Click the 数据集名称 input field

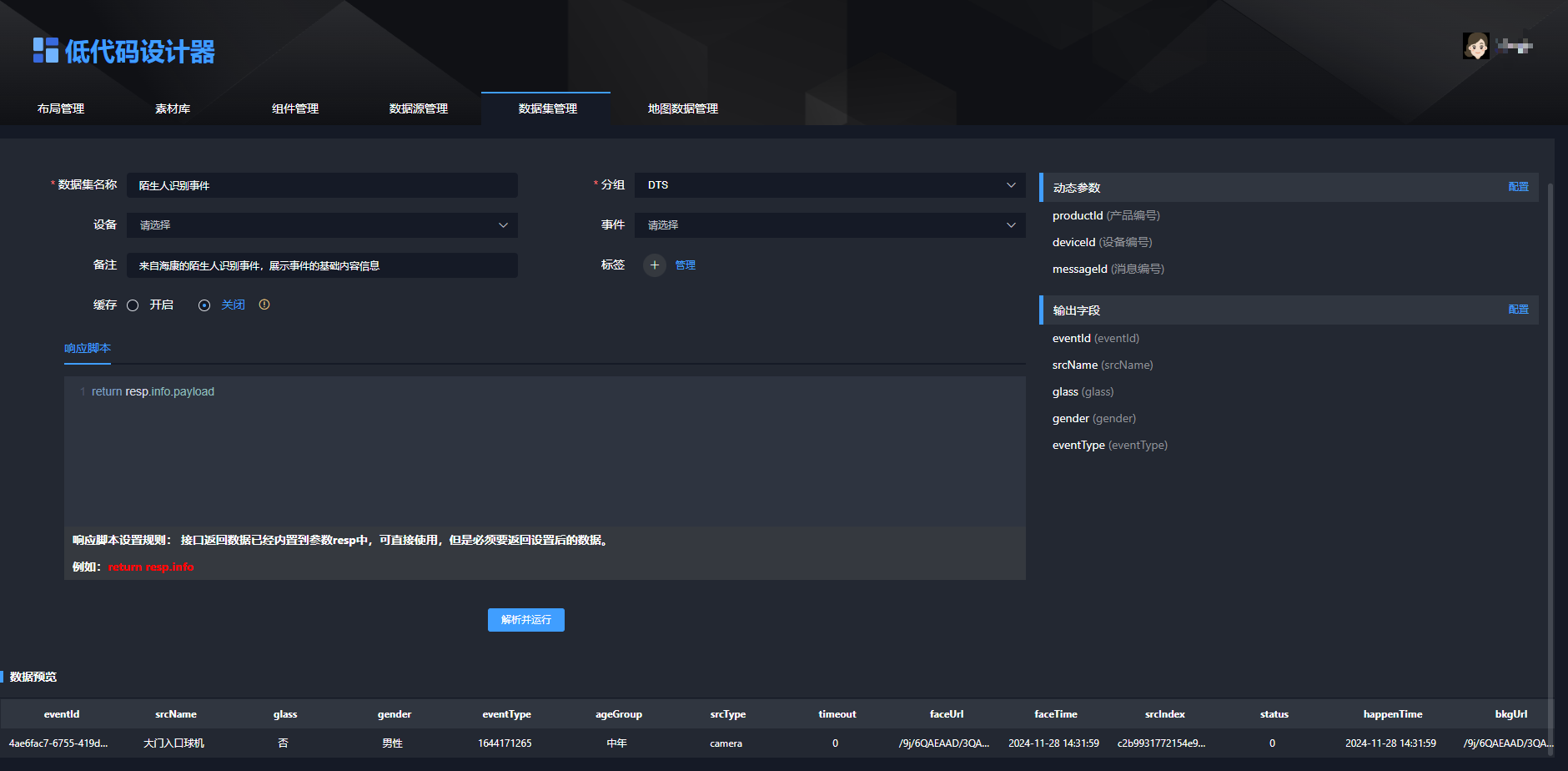[322, 185]
